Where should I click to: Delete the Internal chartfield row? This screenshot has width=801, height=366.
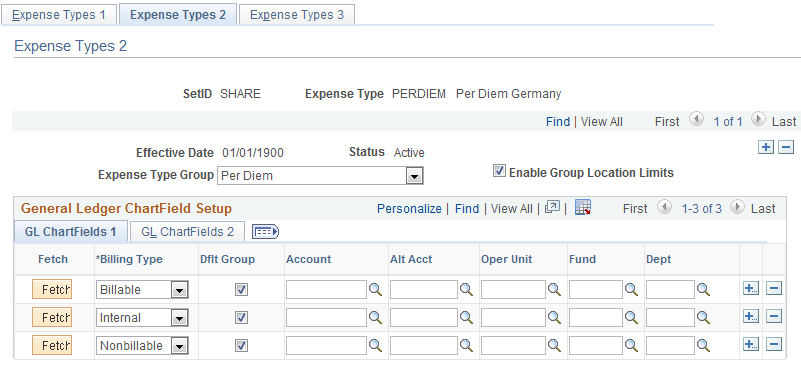pyautogui.click(x=774, y=317)
